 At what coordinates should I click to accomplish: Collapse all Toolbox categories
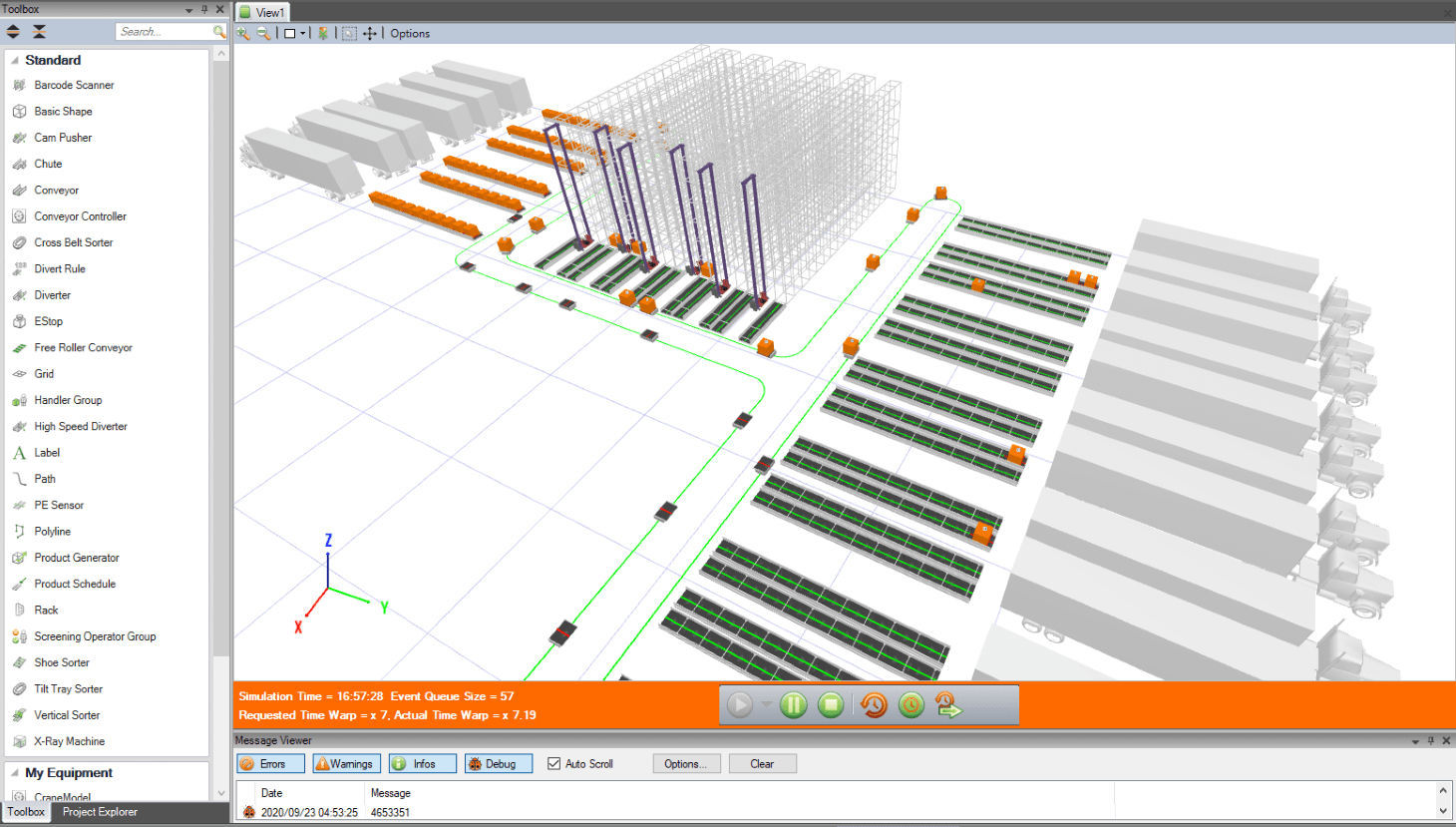click(x=37, y=31)
